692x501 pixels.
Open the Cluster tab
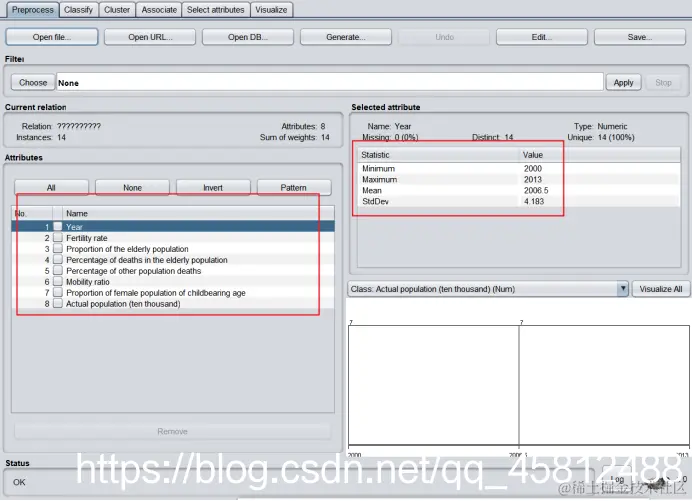pos(117,10)
